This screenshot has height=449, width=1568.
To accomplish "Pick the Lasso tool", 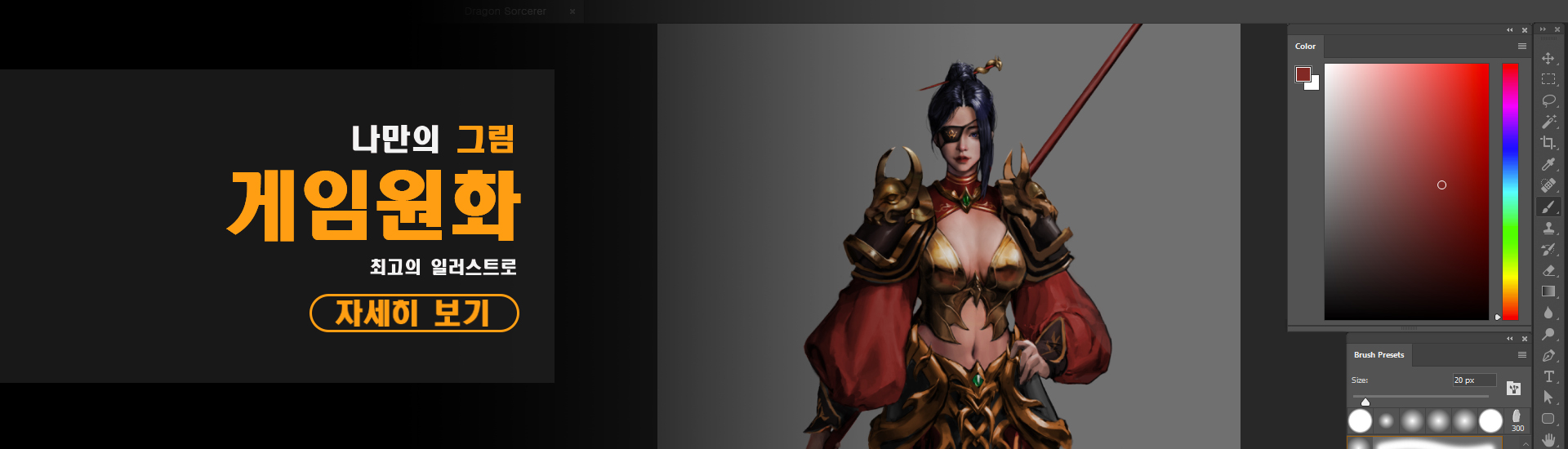I will point(1548,100).
